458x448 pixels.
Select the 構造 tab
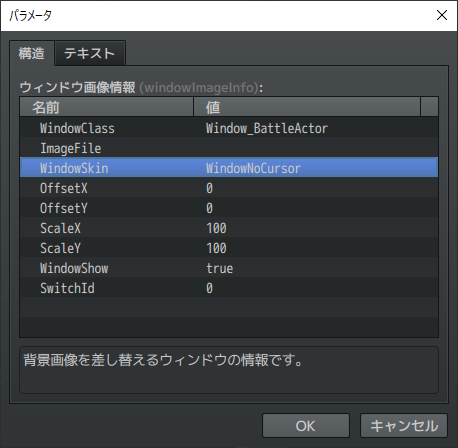(x=32, y=53)
